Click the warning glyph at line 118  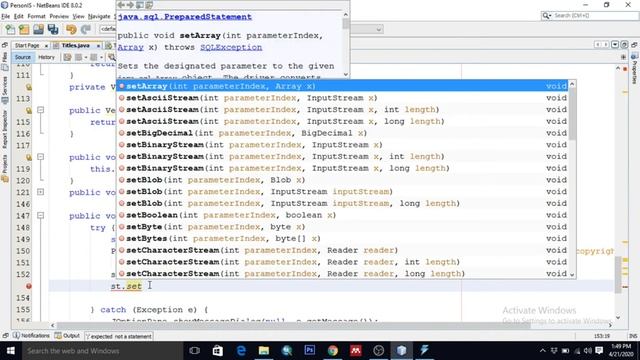29,157
